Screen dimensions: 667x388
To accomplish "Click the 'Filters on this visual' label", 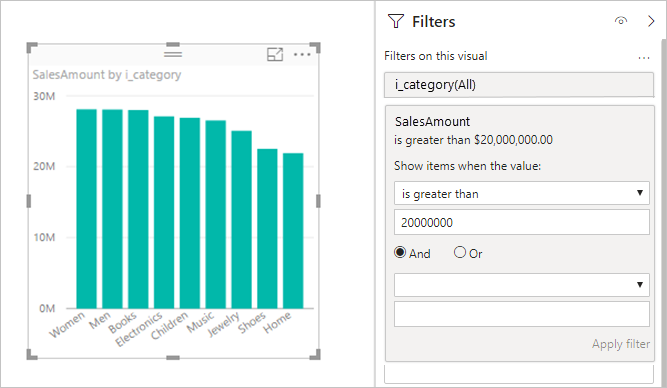I will tap(436, 56).
